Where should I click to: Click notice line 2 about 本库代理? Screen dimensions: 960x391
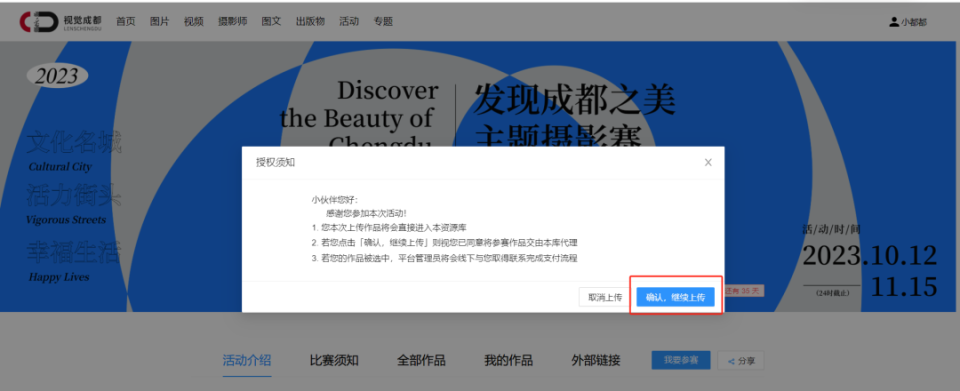444,243
